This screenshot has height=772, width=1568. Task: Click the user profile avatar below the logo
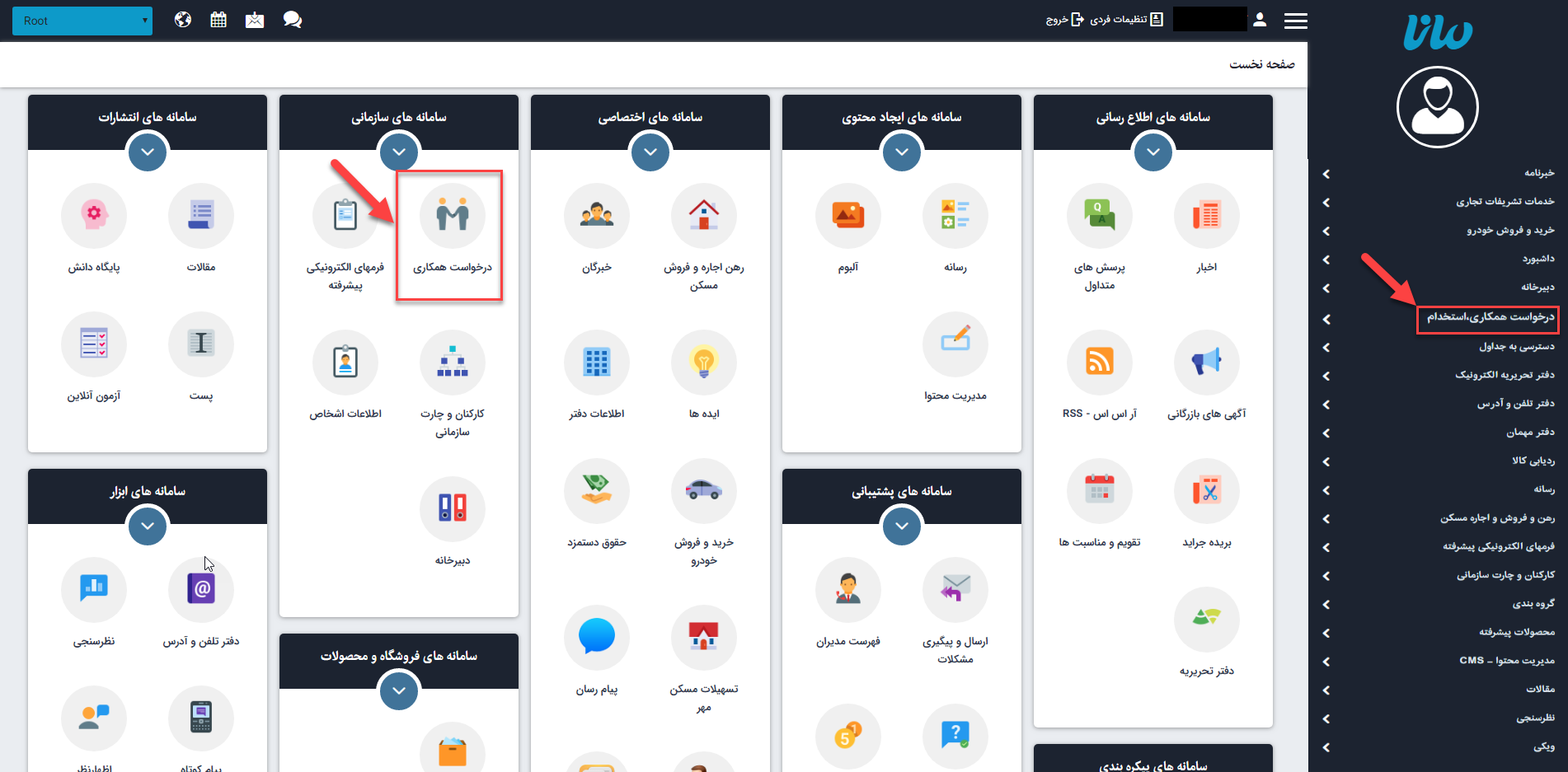click(1437, 107)
